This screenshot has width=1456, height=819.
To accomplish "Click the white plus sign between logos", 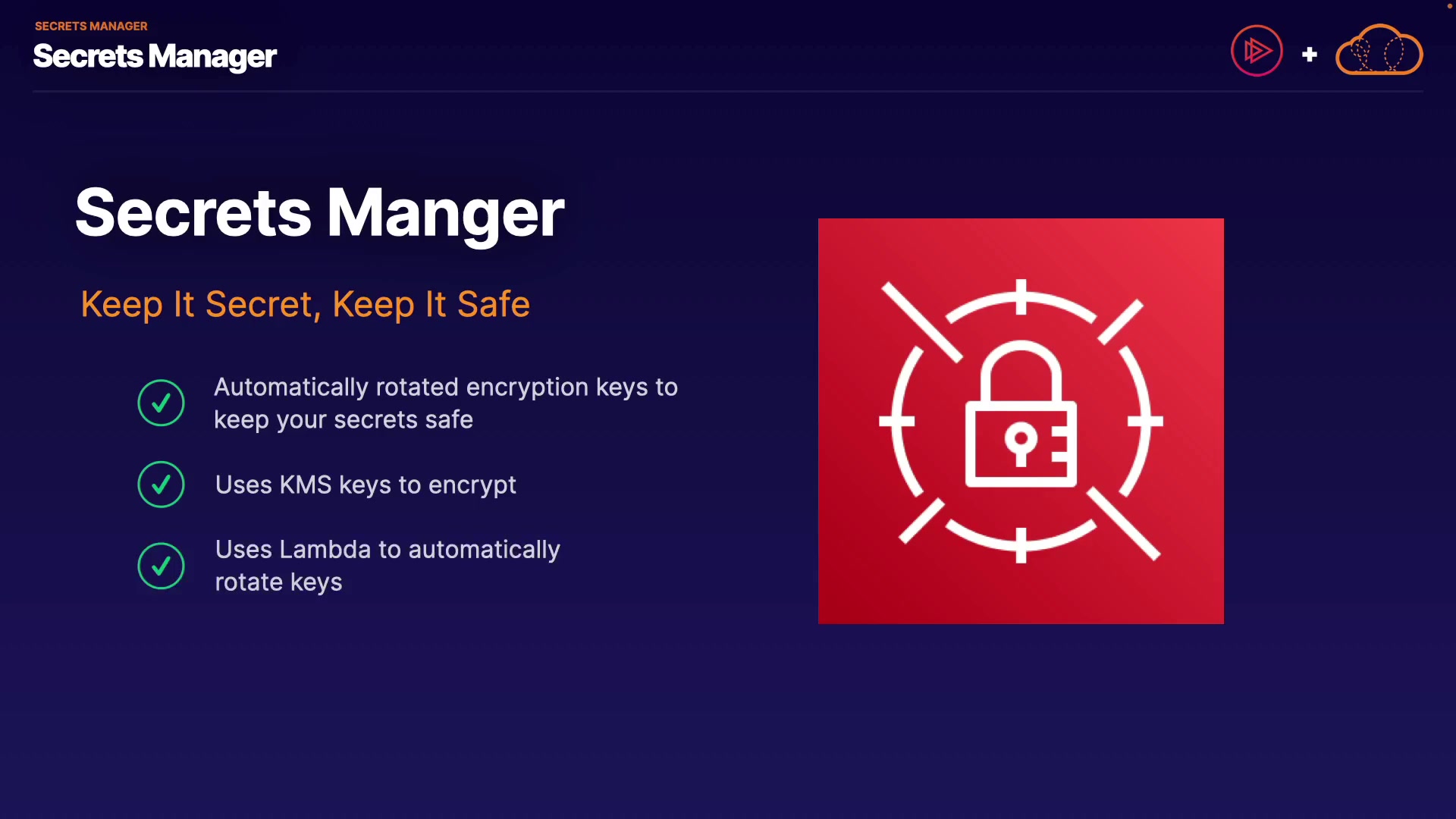I will tap(1309, 55).
